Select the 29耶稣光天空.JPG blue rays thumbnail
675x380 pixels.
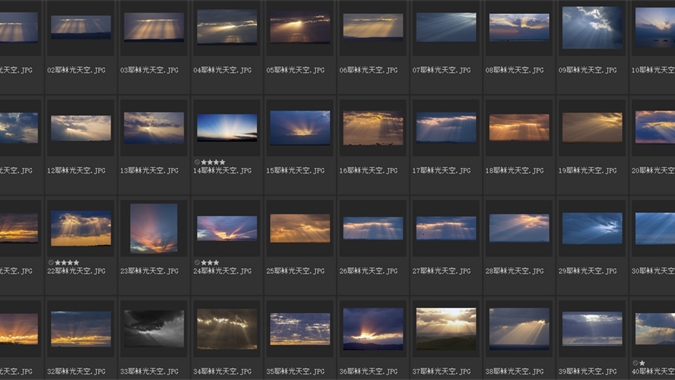(x=592, y=228)
